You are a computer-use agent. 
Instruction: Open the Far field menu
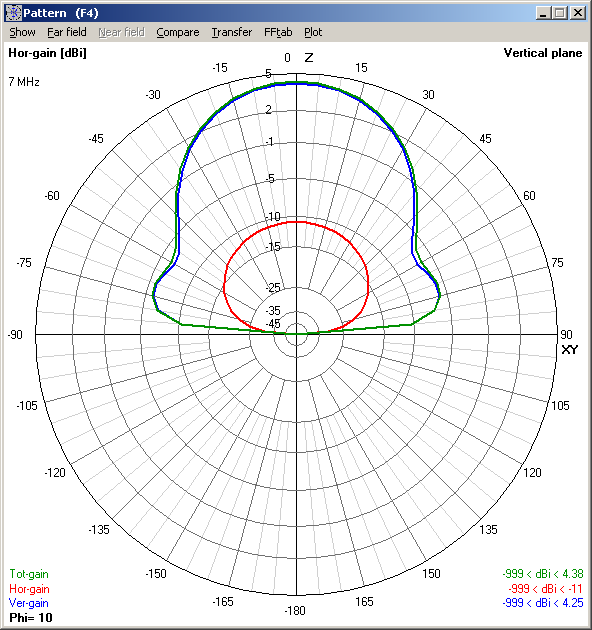tap(67, 32)
